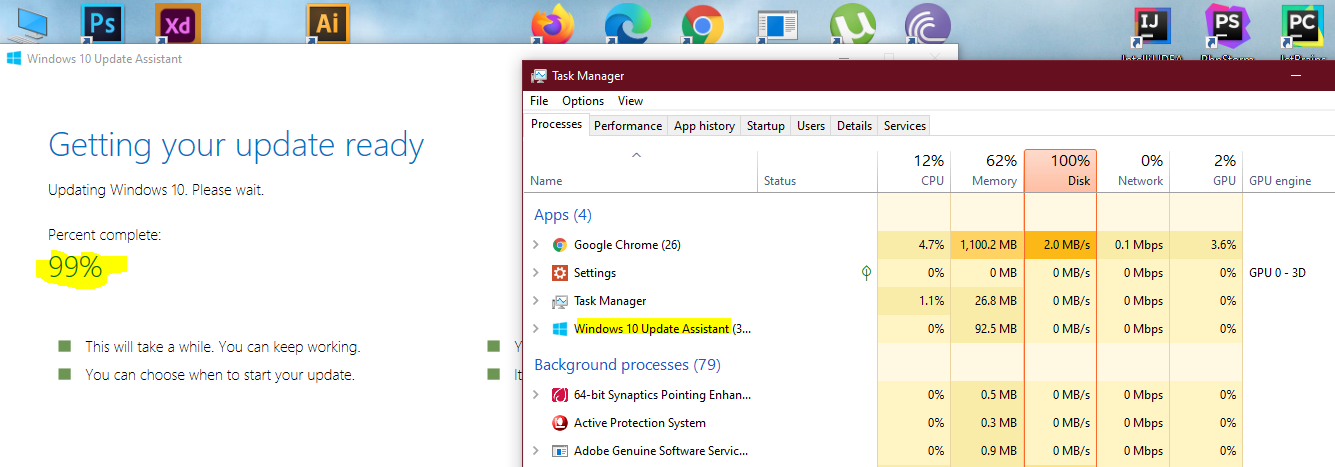The height and width of the screenshot is (467, 1335).
Task: Sort processes by the CPU column header
Action: coord(914,171)
